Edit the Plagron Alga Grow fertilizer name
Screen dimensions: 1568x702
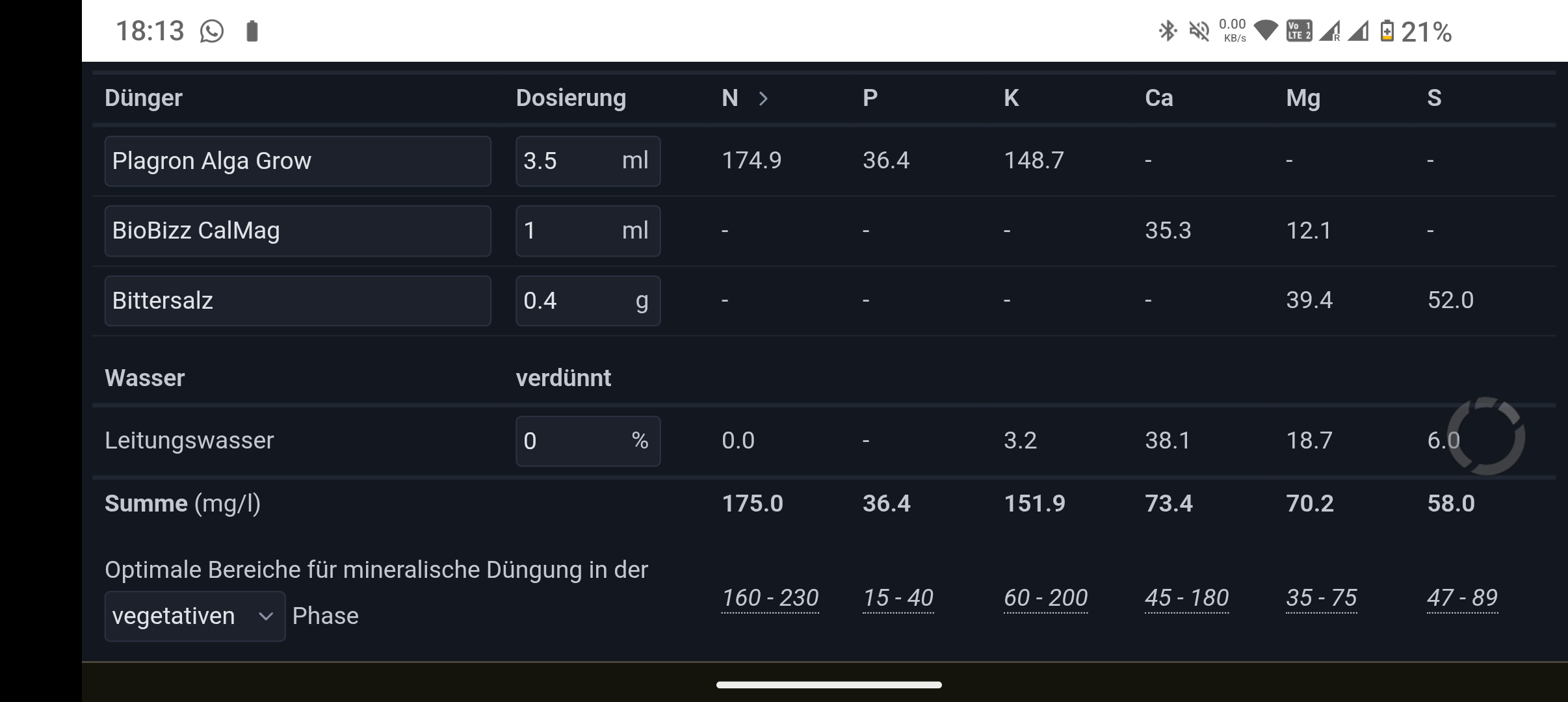point(297,161)
